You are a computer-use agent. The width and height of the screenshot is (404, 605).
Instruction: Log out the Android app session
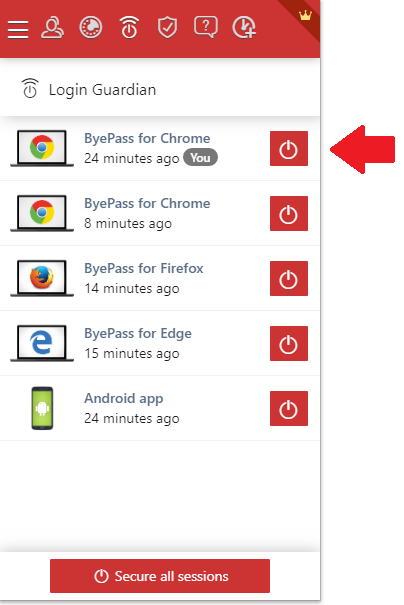(289, 409)
